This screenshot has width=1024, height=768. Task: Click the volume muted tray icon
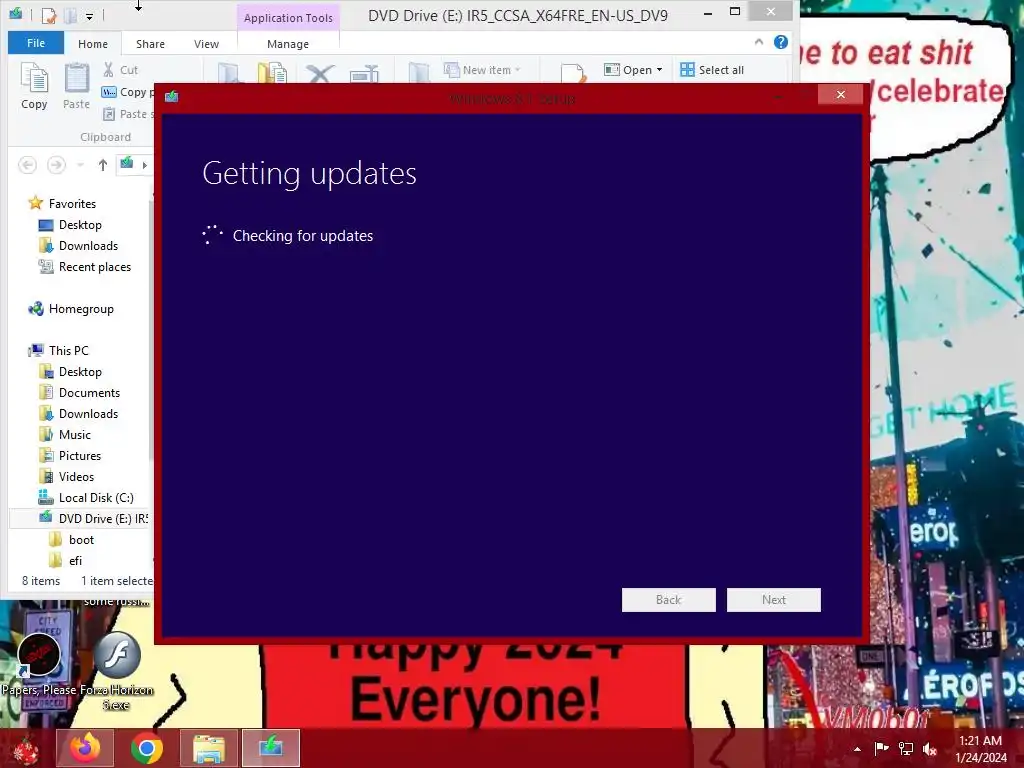(x=930, y=749)
